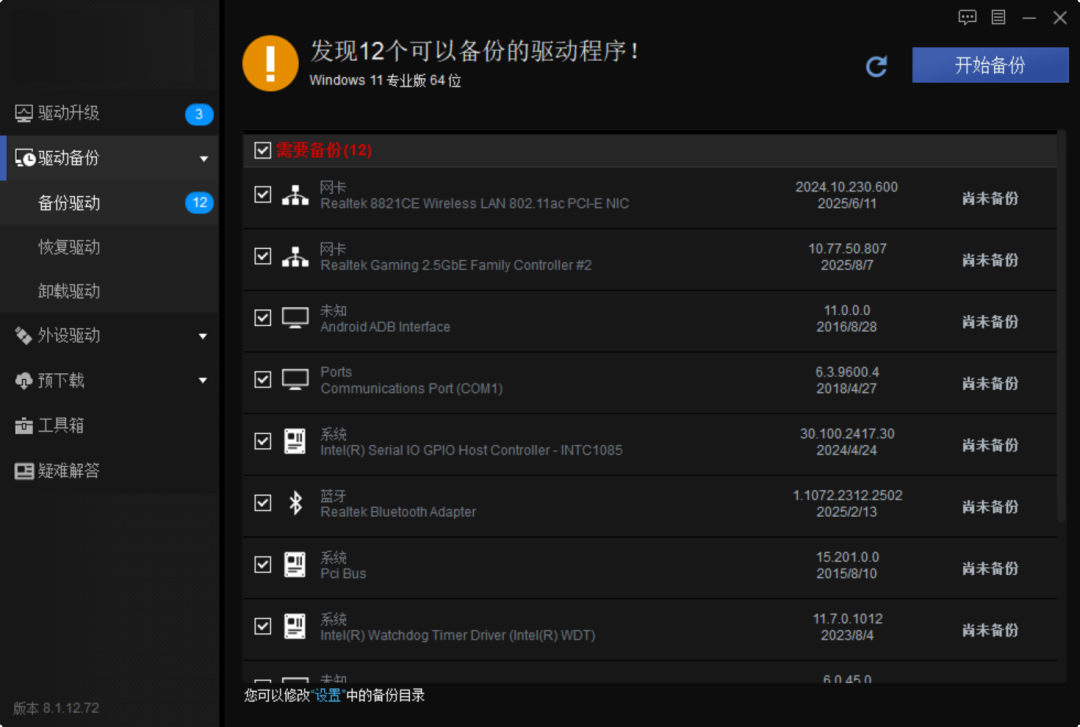Open the feedback chat icon
1080x727 pixels.
coord(967,17)
